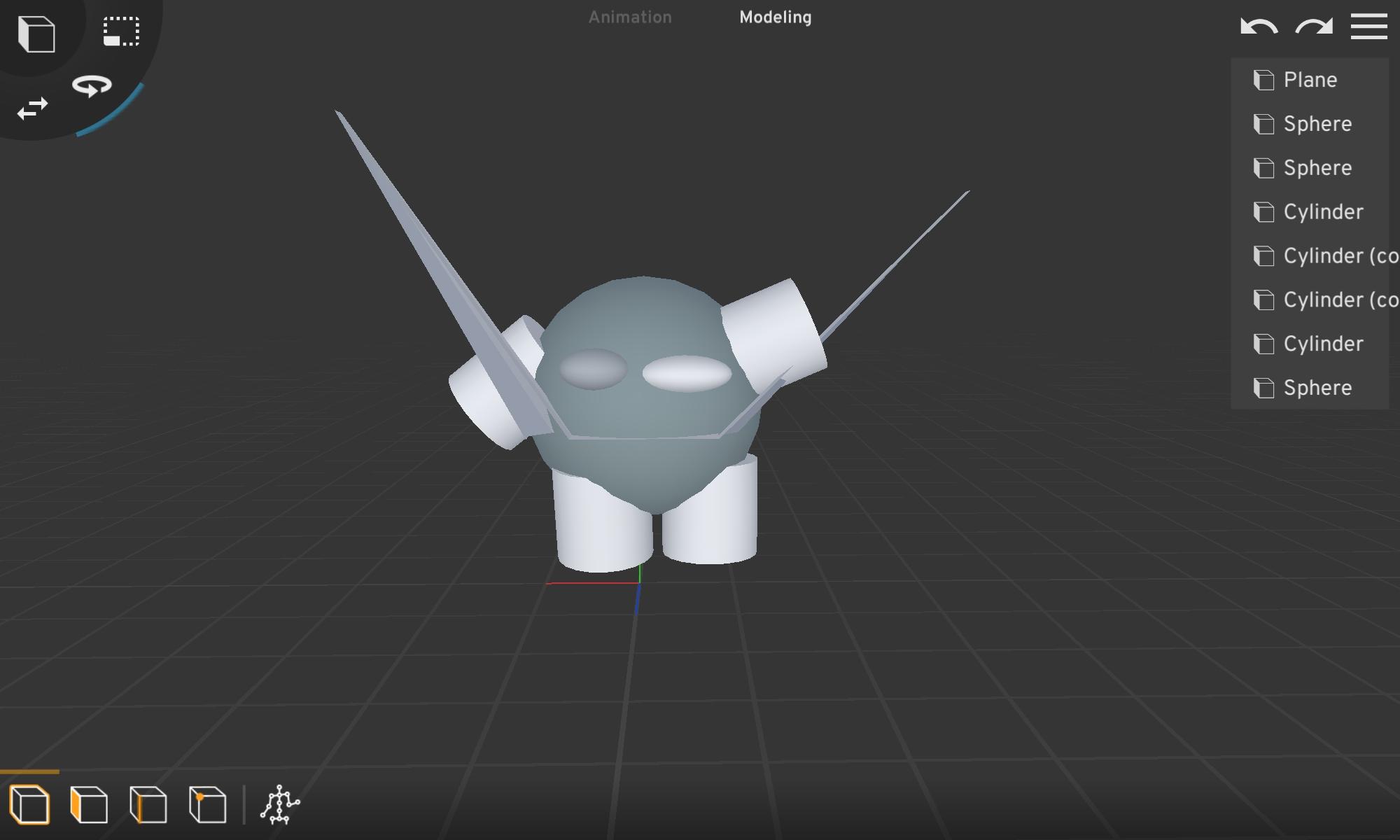
Task: Click the cube icon beside the last Sphere
Action: [x=1263, y=388]
